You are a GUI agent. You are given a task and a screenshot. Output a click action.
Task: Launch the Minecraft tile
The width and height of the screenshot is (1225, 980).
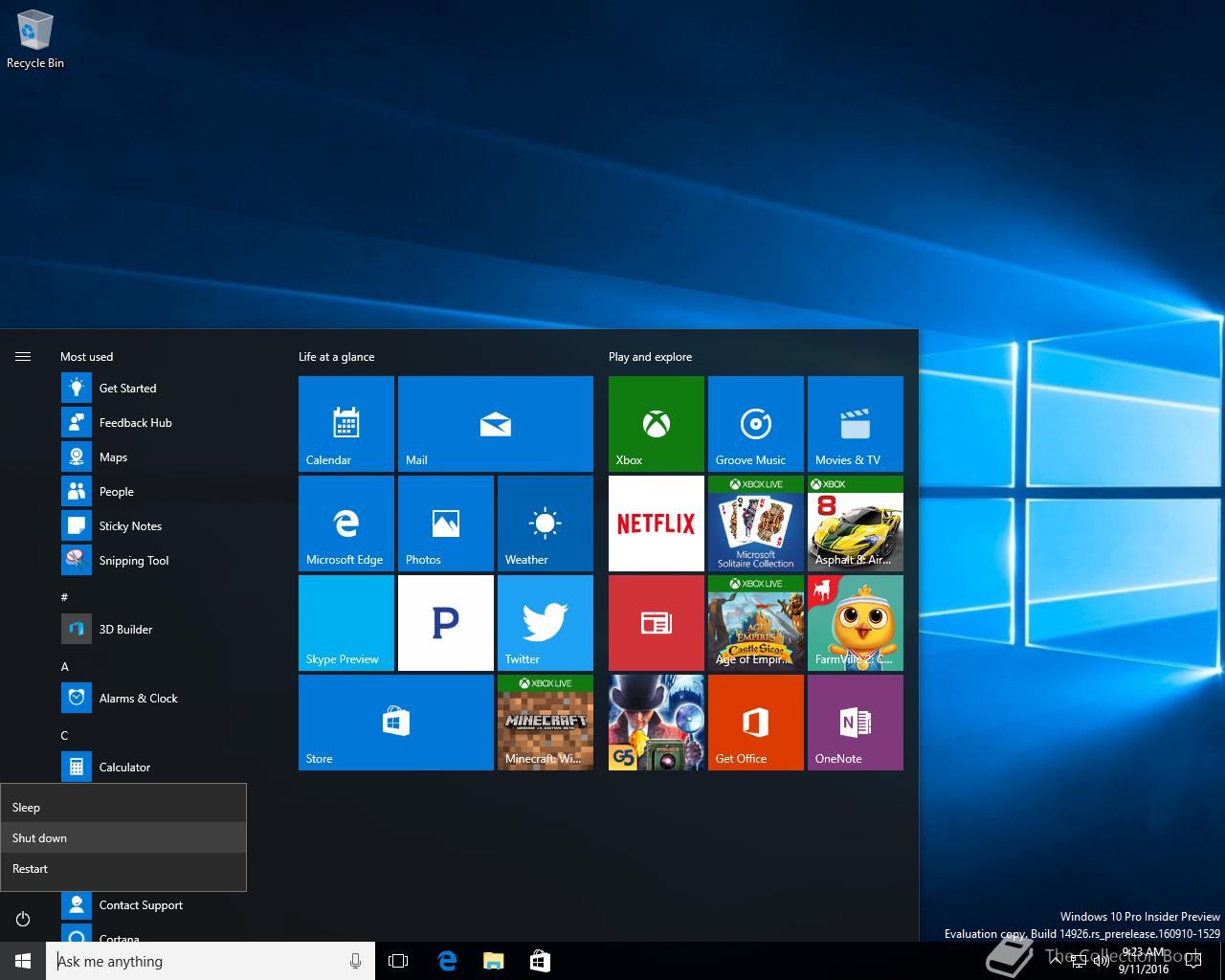coord(546,723)
